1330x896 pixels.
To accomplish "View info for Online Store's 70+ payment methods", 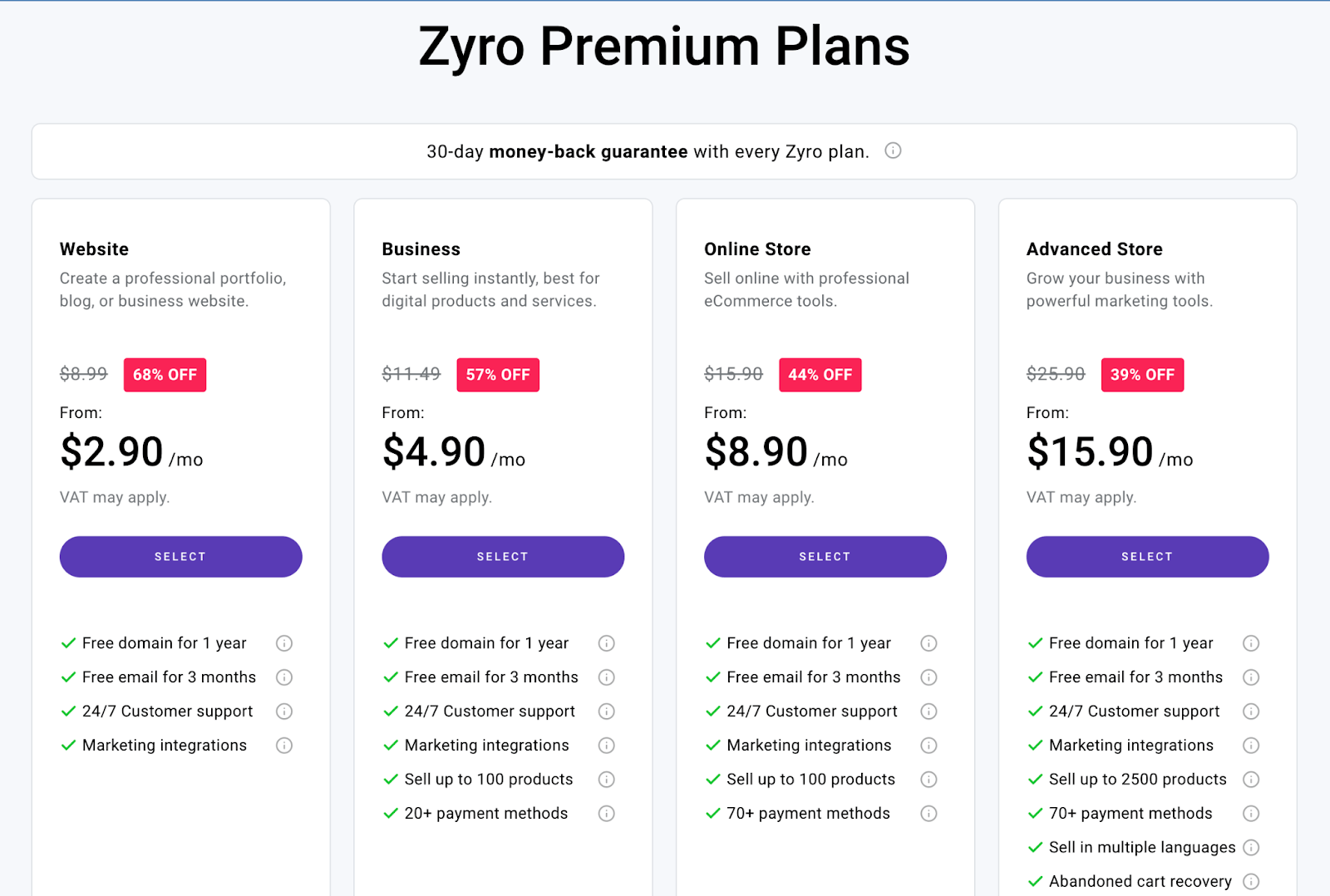I will coord(929,814).
